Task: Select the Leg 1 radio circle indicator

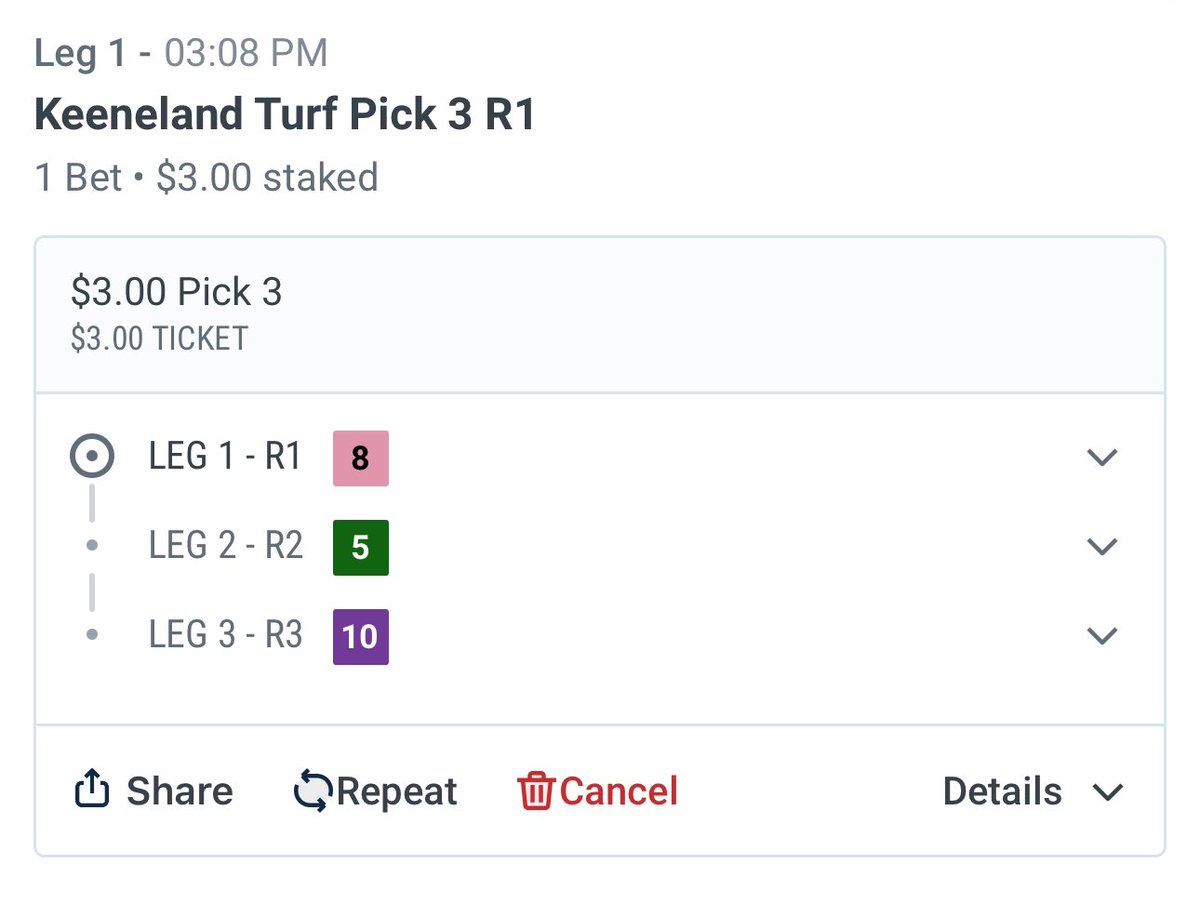Action: [92, 458]
